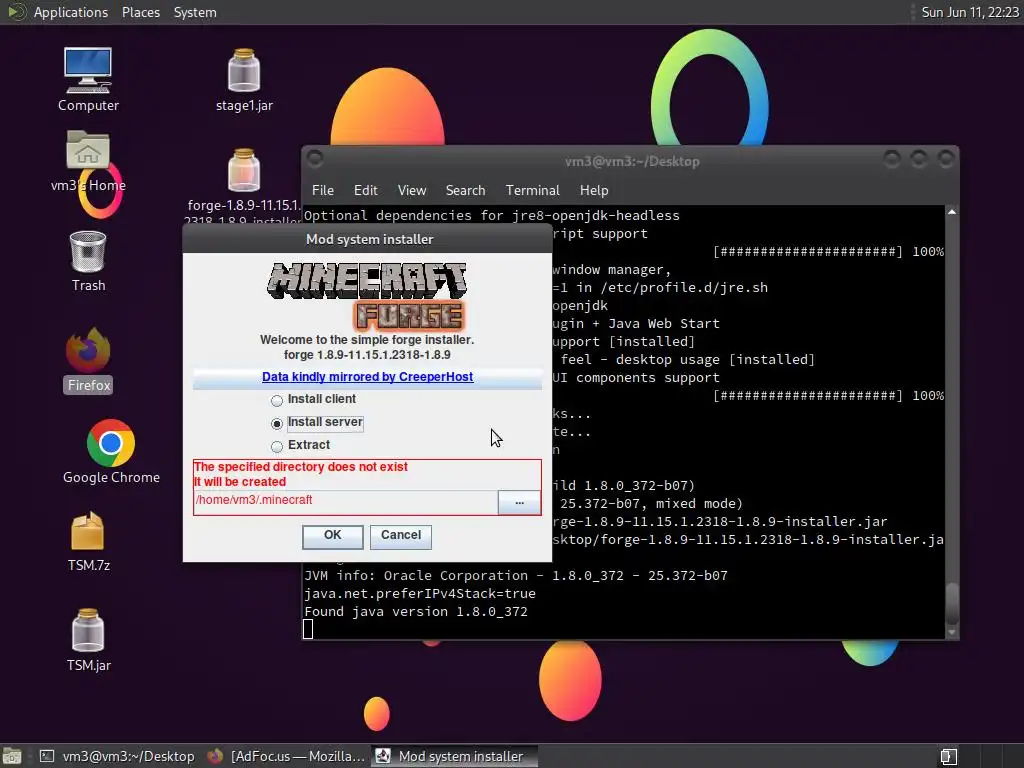The height and width of the screenshot is (768, 1024).
Task: Click 'Optional dependencies for jre8-openjdk-headless' line
Action: point(492,216)
